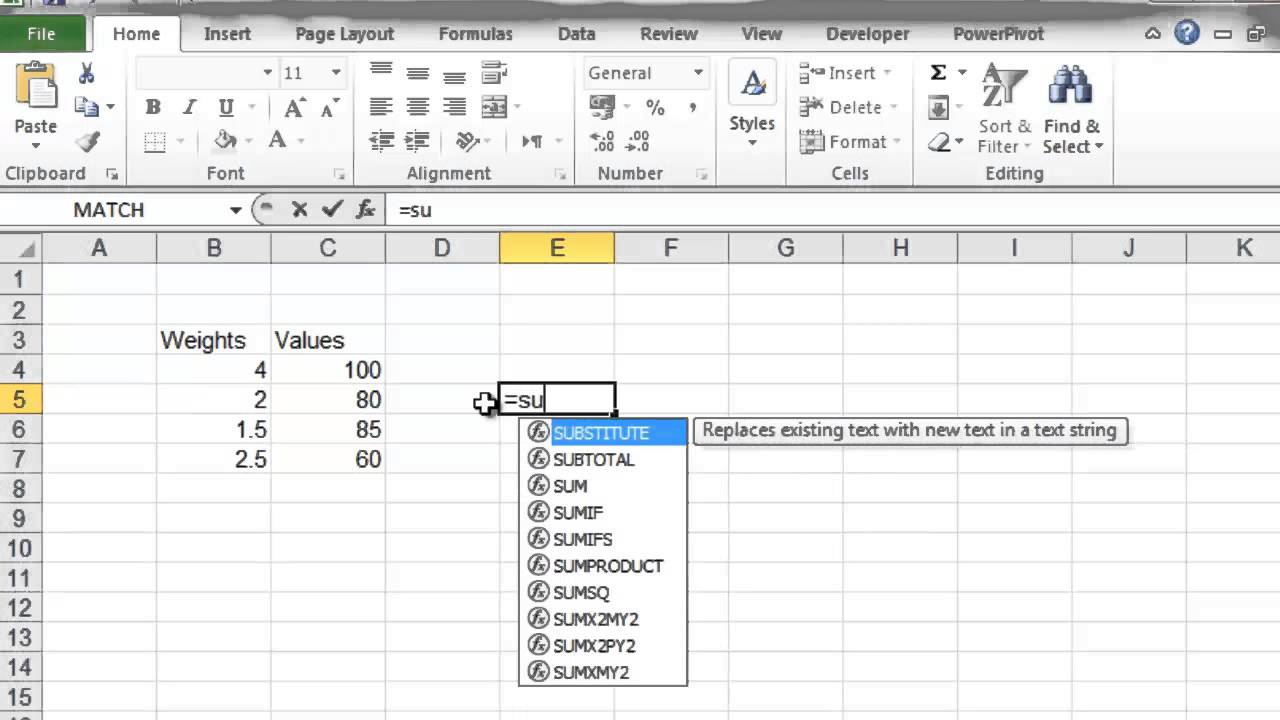Click the AutoSum sigma icon
The width and height of the screenshot is (1280, 720).
pyautogui.click(x=938, y=72)
